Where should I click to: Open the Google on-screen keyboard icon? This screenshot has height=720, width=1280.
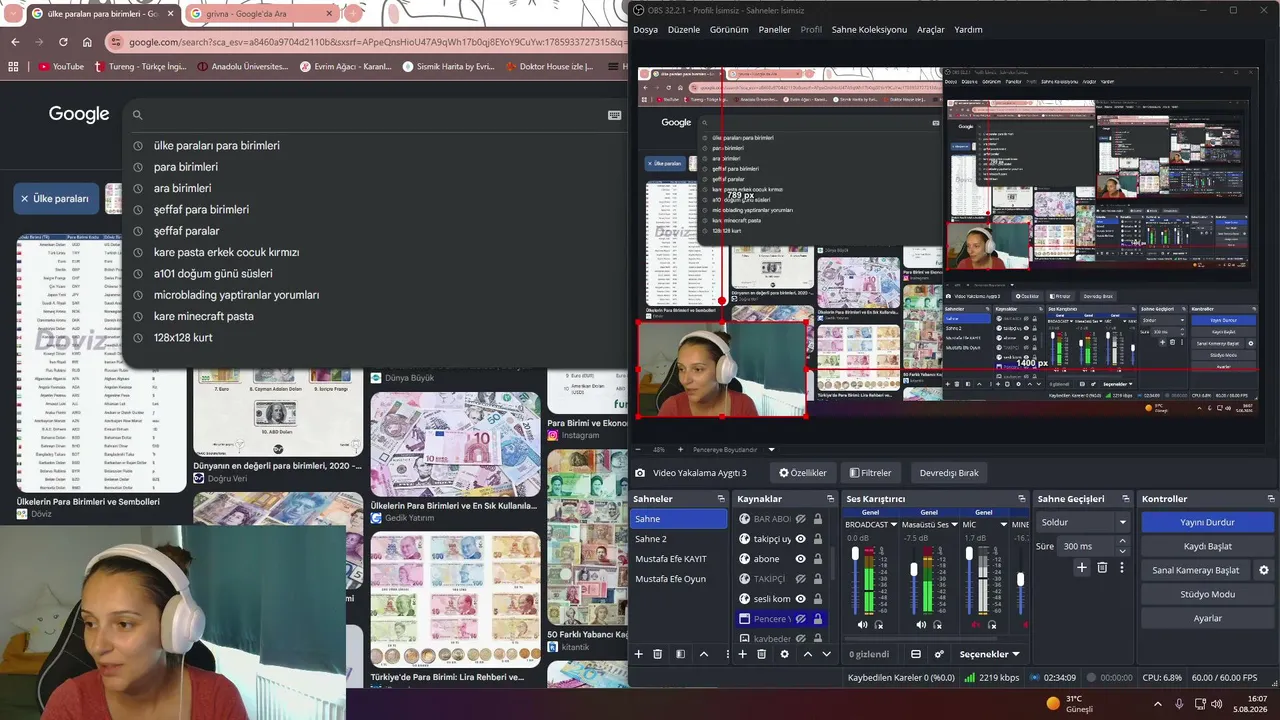point(615,115)
